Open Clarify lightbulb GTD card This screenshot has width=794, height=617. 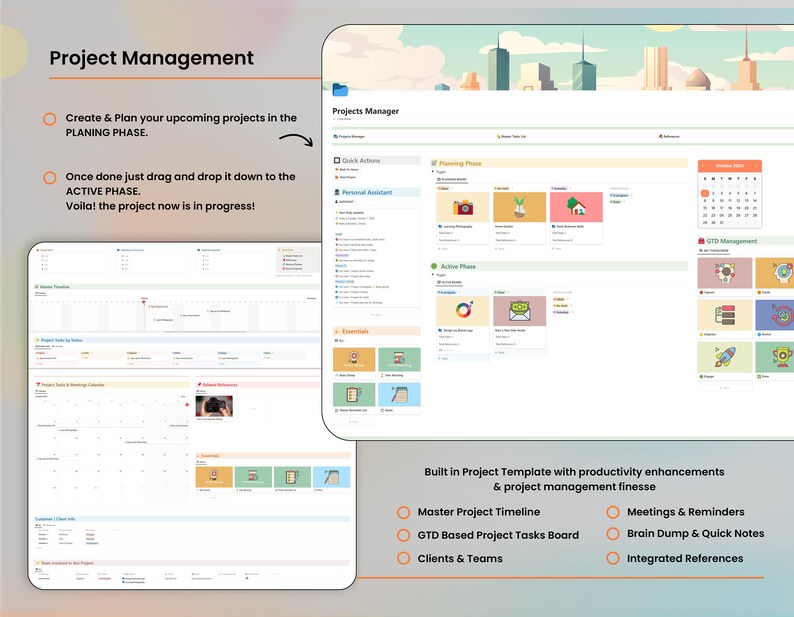[775, 277]
